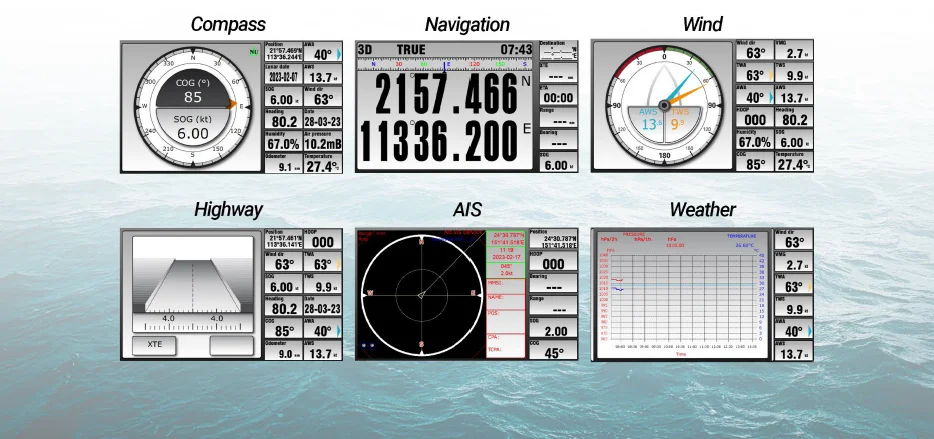The width and height of the screenshot is (934, 439).
Task: Select TWS 9.9 in Highway screen
Action: tap(323, 284)
